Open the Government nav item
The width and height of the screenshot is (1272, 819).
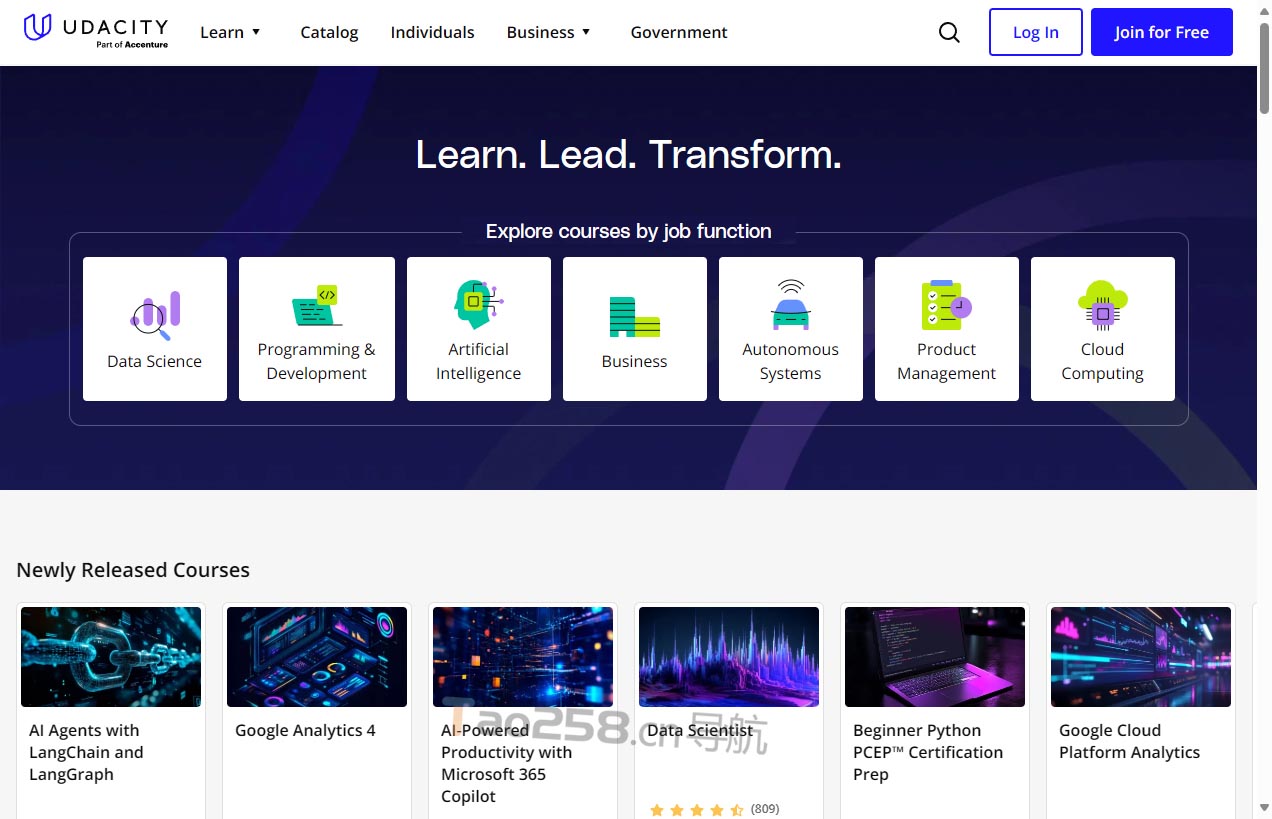(x=679, y=32)
